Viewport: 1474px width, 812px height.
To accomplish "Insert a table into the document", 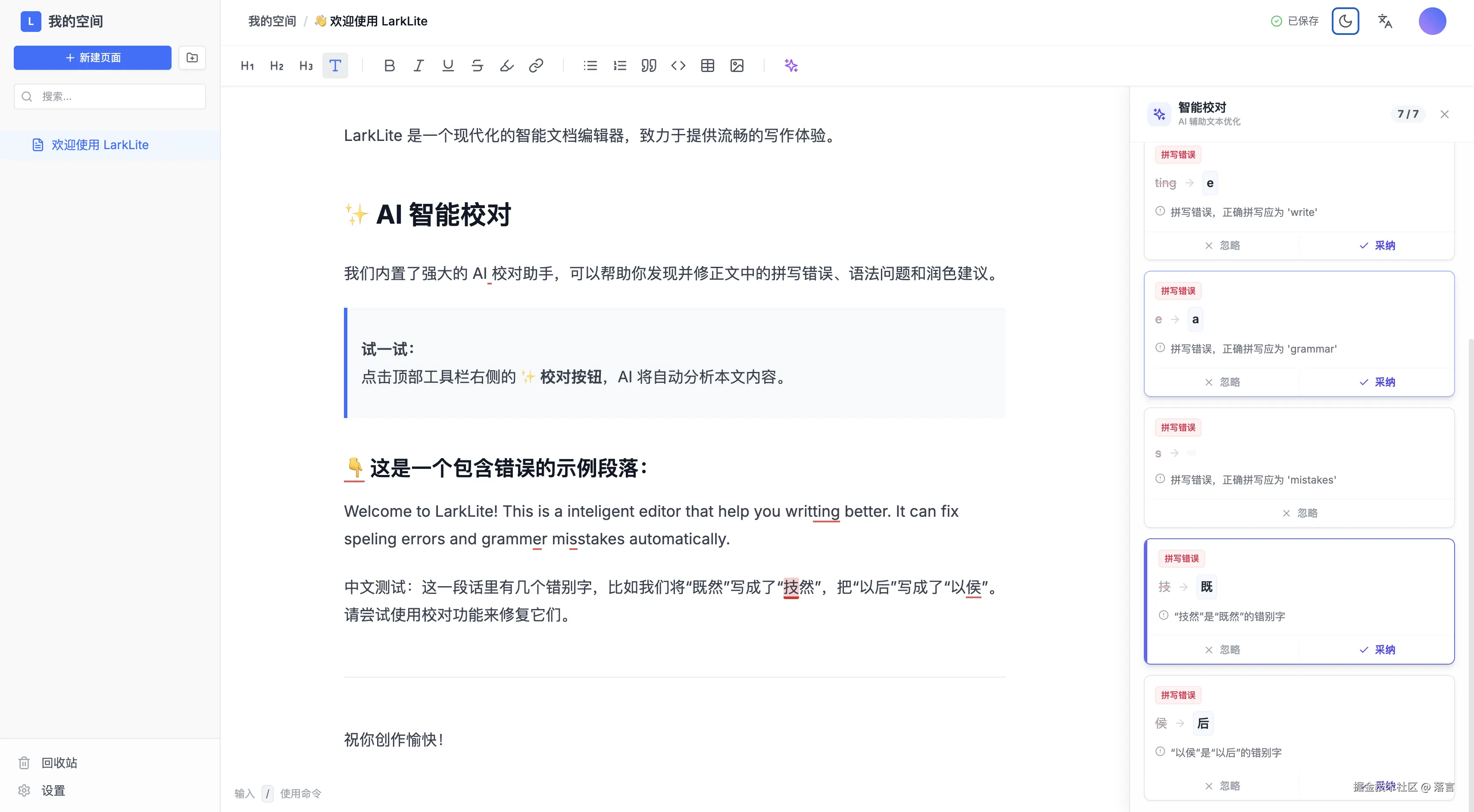I will [708, 65].
